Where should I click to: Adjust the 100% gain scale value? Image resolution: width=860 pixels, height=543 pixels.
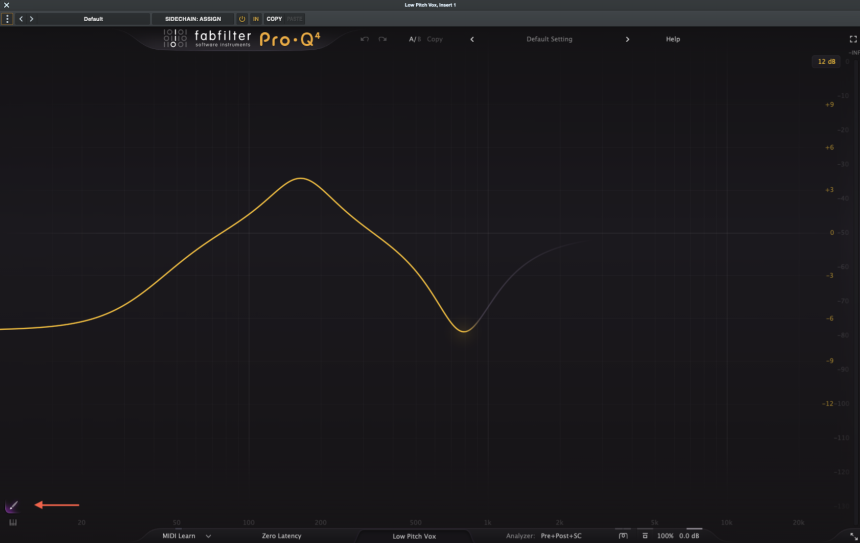pyautogui.click(x=665, y=536)
